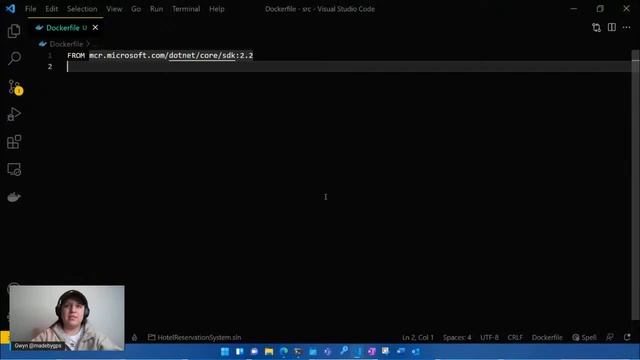Screen dimensions: 640x360
Task: Open the Extensions view
Action: [14, 142]
